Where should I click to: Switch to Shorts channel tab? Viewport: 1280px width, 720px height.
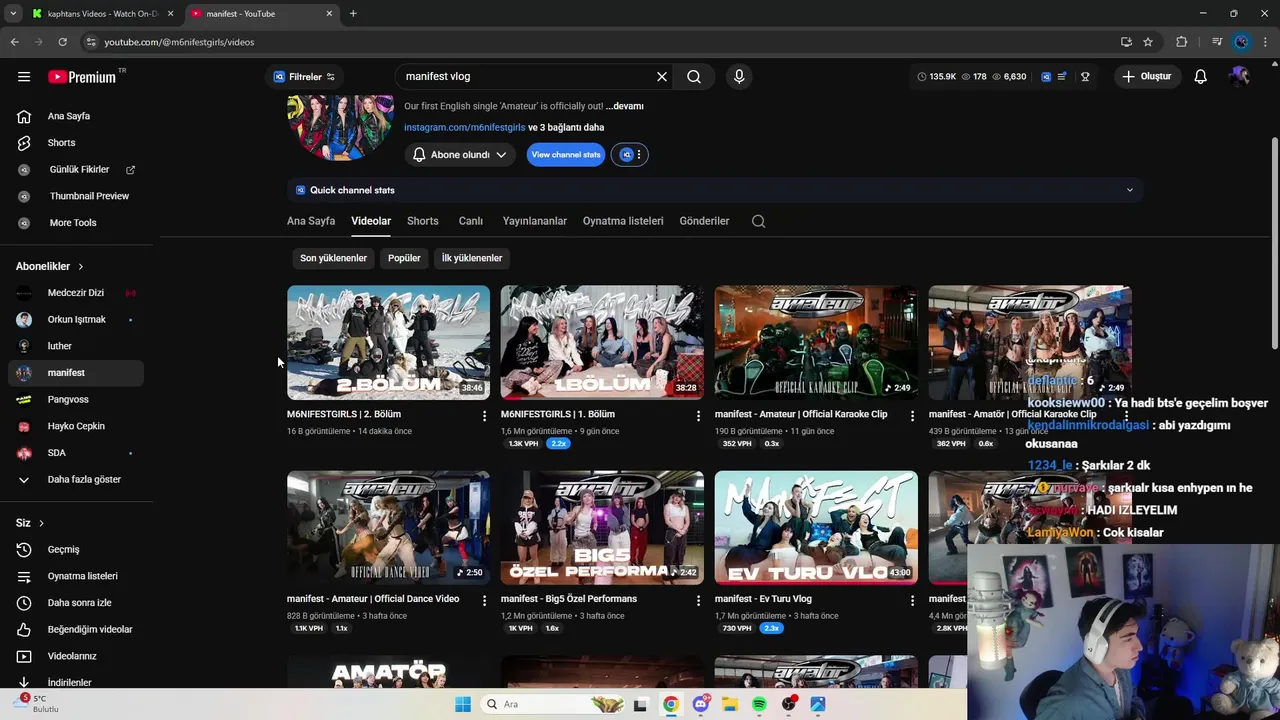pos(422,221)
